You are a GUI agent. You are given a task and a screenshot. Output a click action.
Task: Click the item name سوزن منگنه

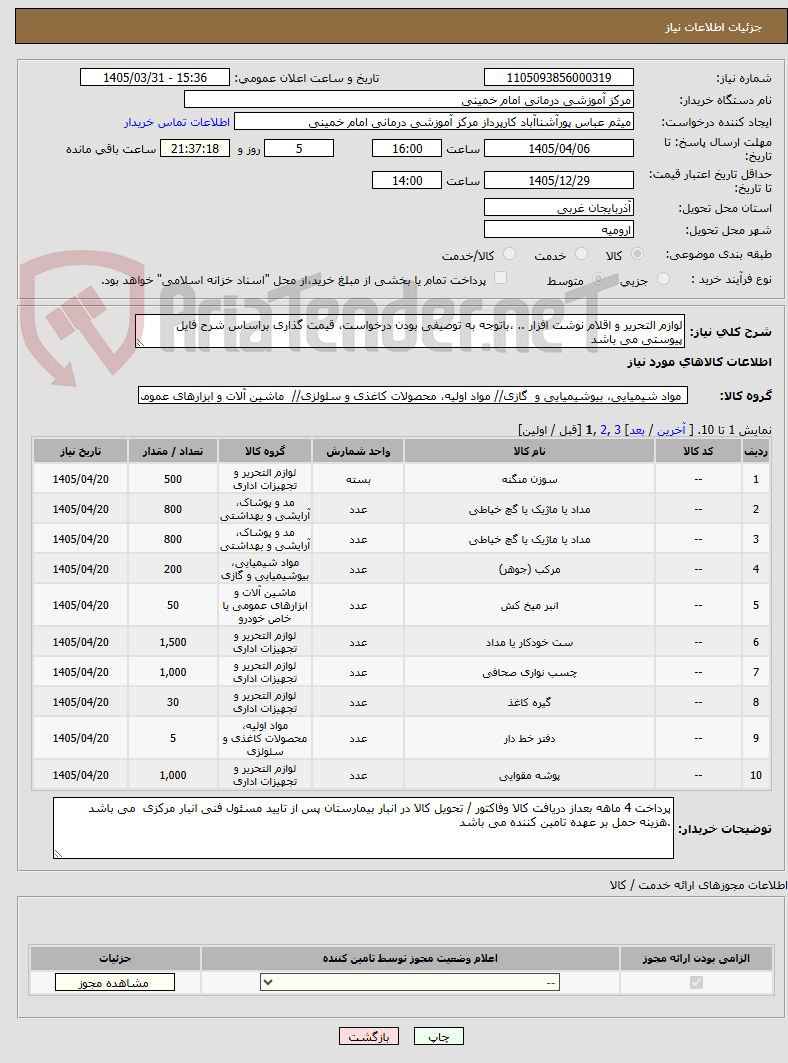[530, 479]
